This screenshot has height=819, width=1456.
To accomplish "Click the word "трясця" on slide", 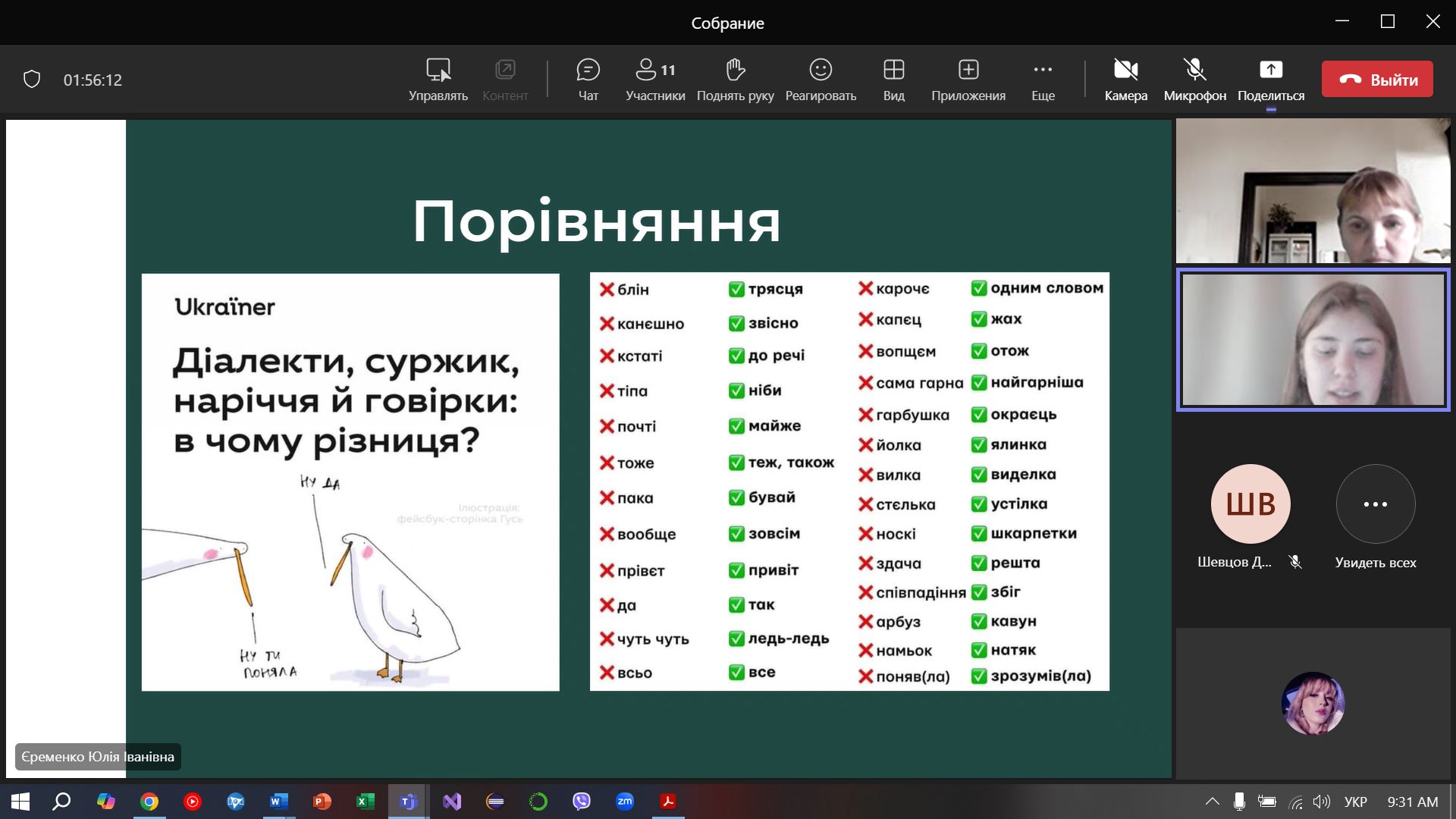I will point(775,289).
